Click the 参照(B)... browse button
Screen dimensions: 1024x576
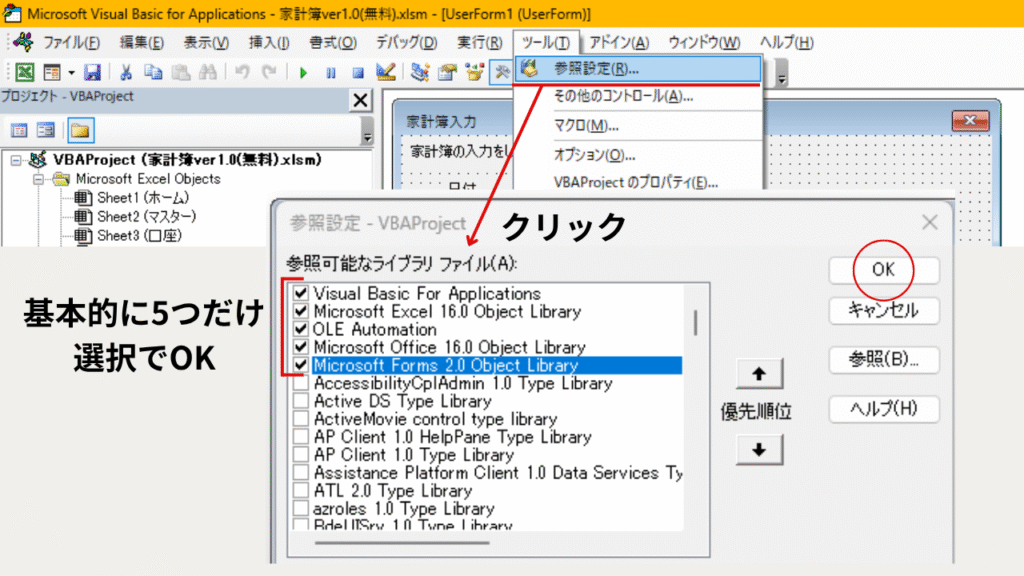[884, 360]
